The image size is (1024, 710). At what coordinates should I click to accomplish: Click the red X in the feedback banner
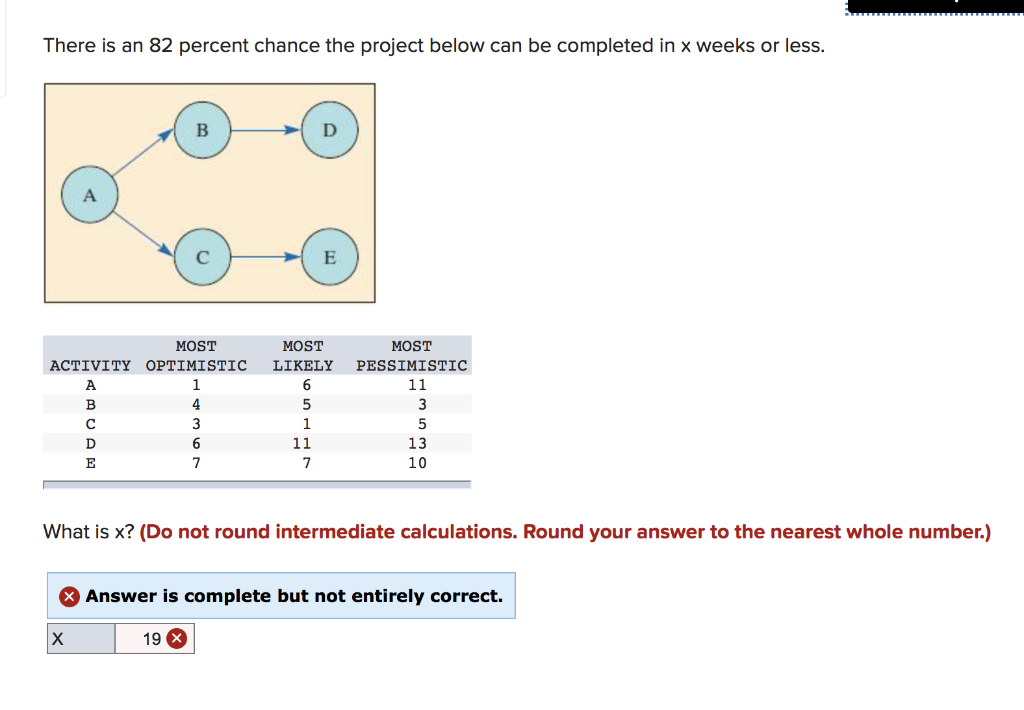coord(69,595)
